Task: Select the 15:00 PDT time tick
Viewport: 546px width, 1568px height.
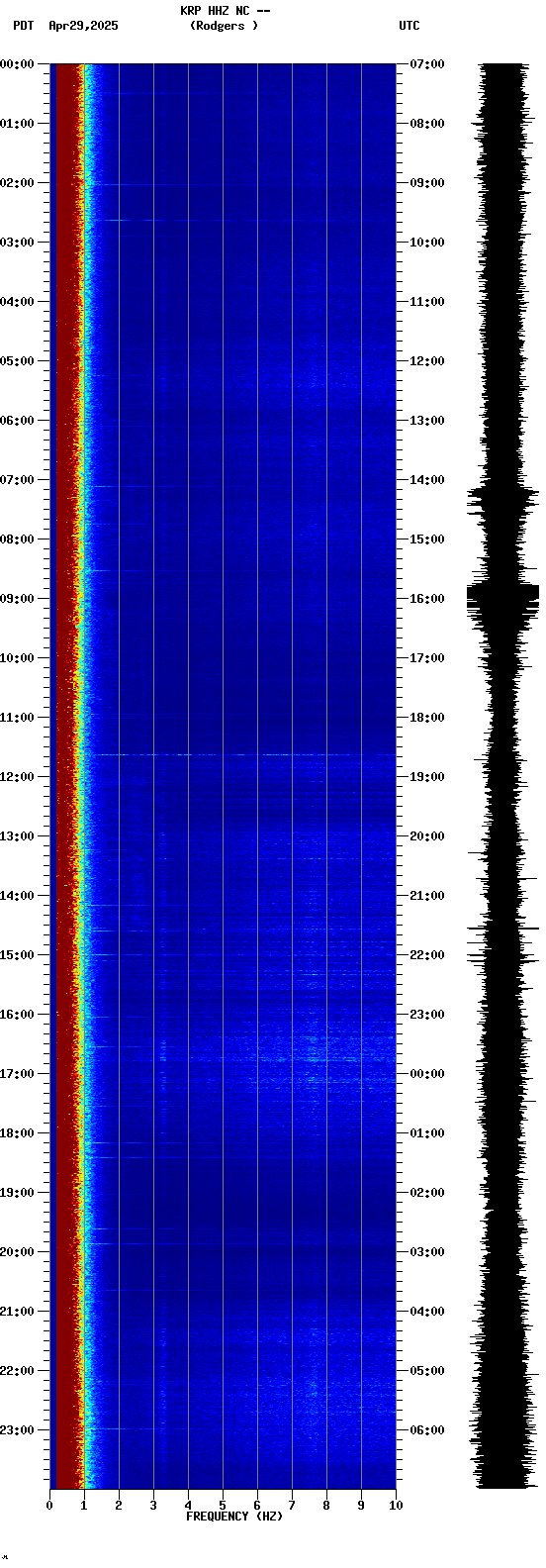Action: pyautogui.click(x=19, y=955)
